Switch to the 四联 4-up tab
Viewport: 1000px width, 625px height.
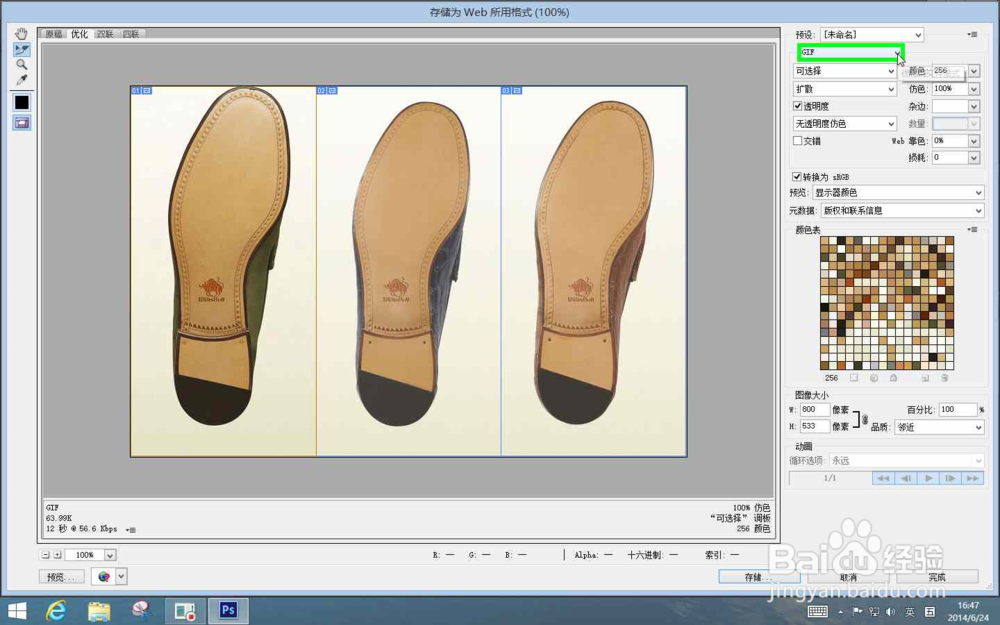[x=131, y=34]
